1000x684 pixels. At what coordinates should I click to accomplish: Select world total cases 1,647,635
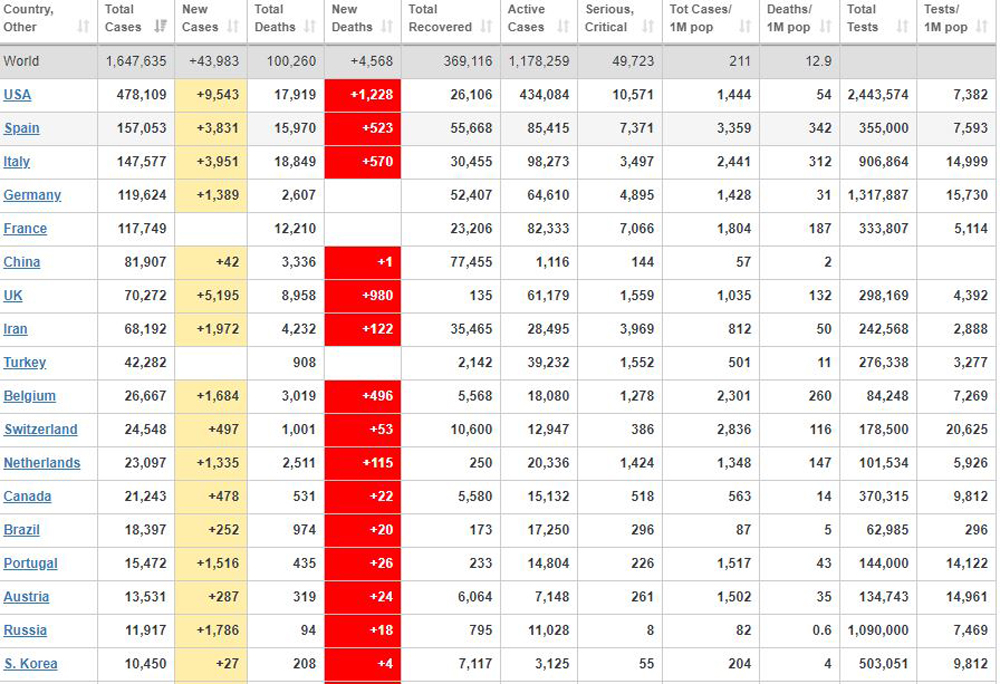(x=136, y=61)
